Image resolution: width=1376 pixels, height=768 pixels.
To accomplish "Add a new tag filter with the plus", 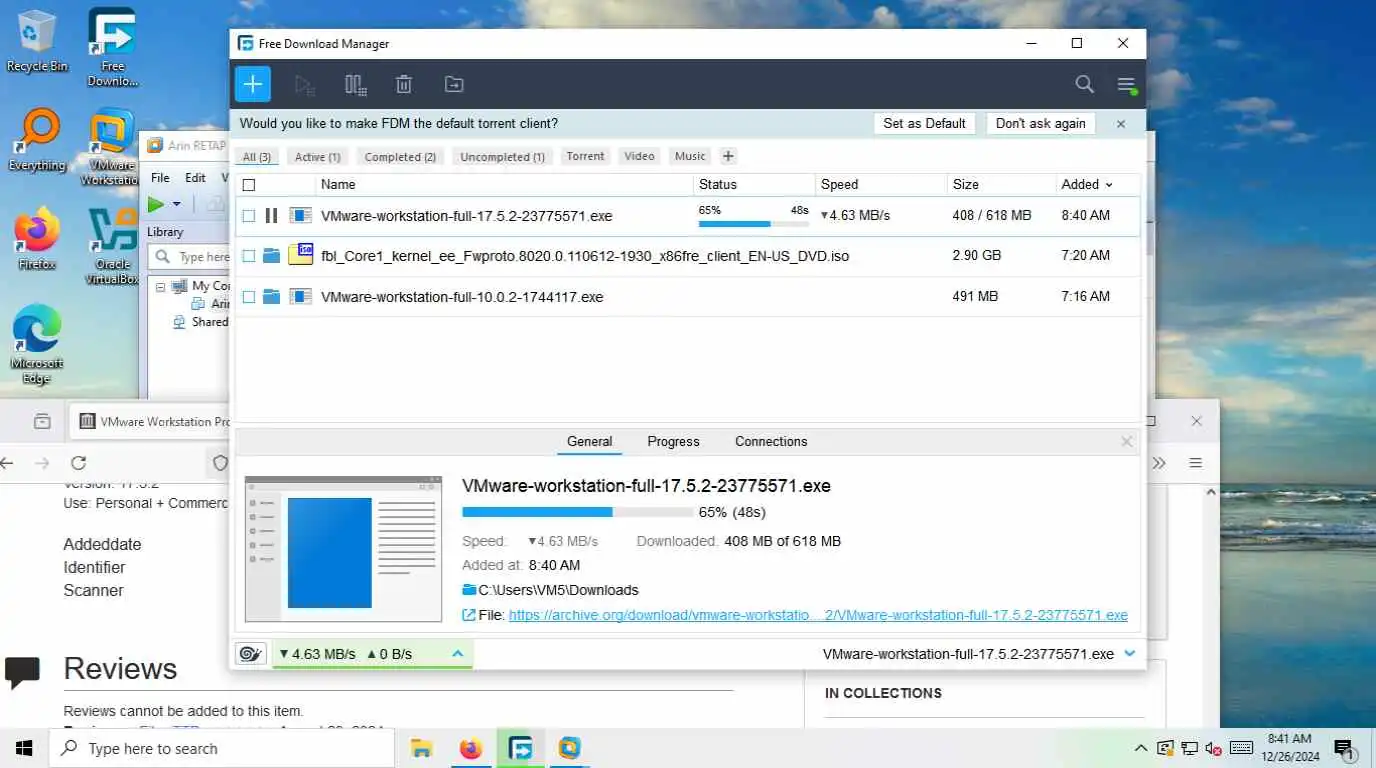I will tap(728, 156).
